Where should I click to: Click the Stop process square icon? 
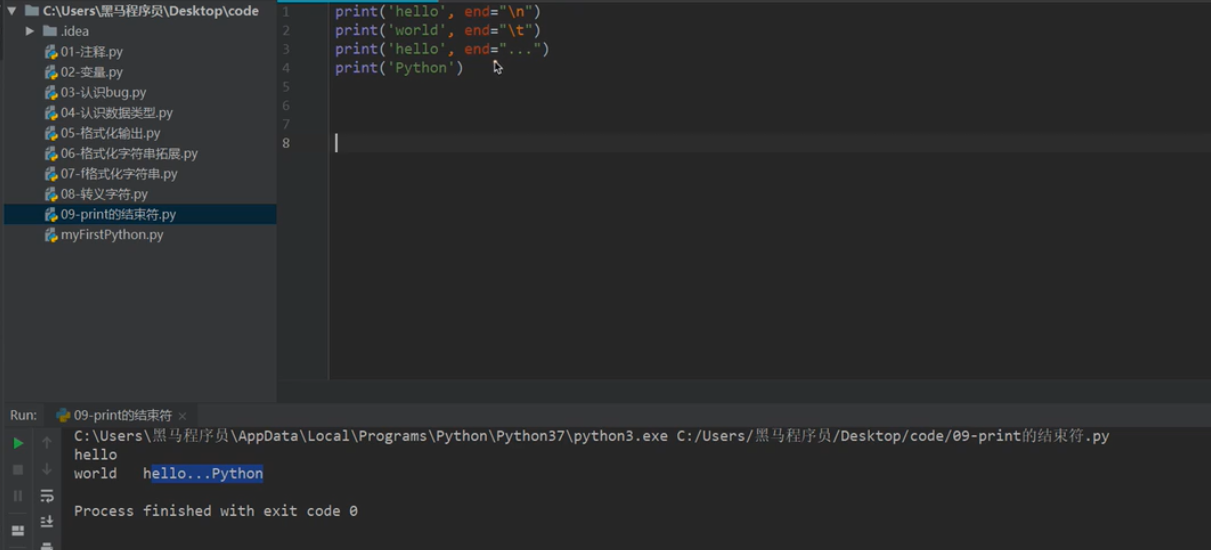coord(18,469)
